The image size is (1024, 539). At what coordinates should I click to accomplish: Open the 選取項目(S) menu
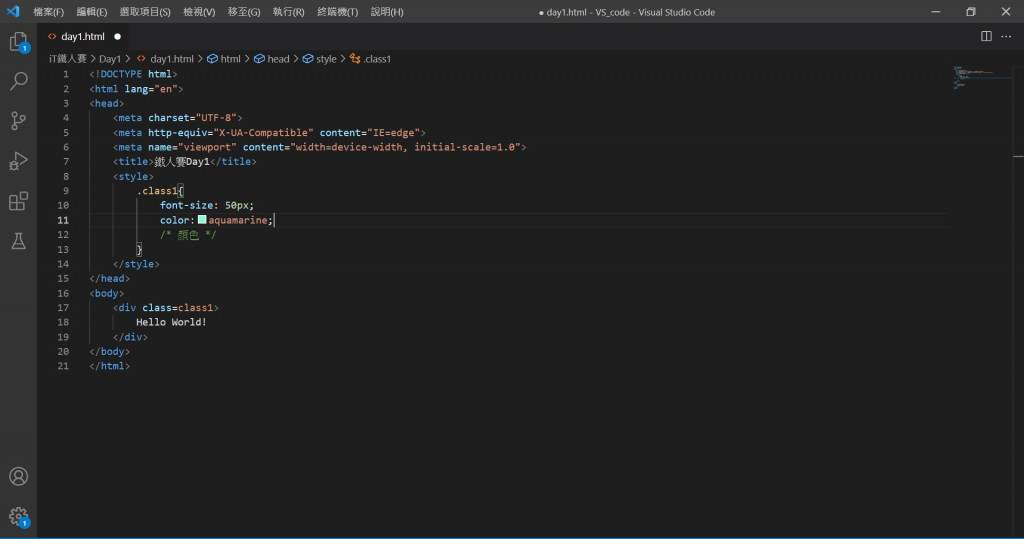pyautogui.click(x=145, y=12)
